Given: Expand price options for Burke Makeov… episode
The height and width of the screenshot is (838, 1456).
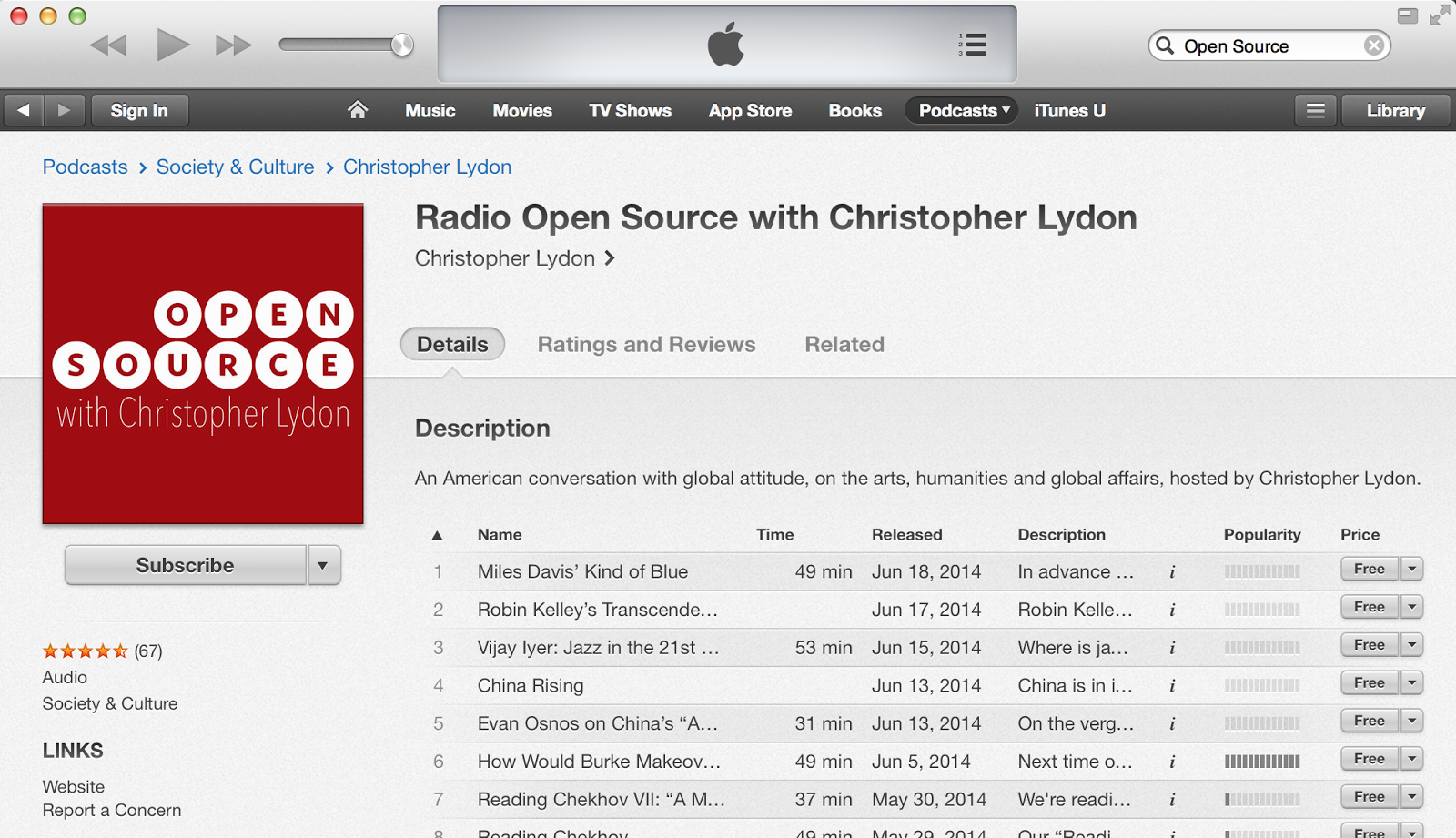Looking at the screenshot, I should point(1411,759).
